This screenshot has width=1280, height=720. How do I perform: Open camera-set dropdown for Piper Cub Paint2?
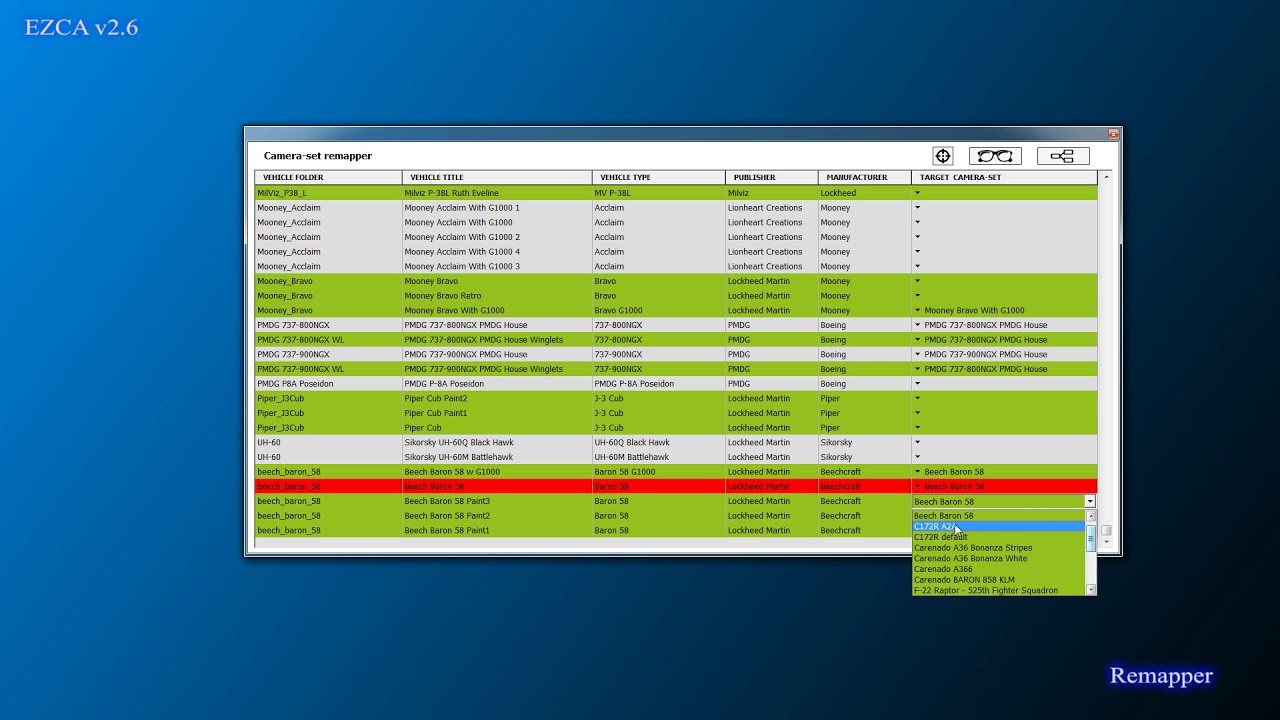point(917,398)
